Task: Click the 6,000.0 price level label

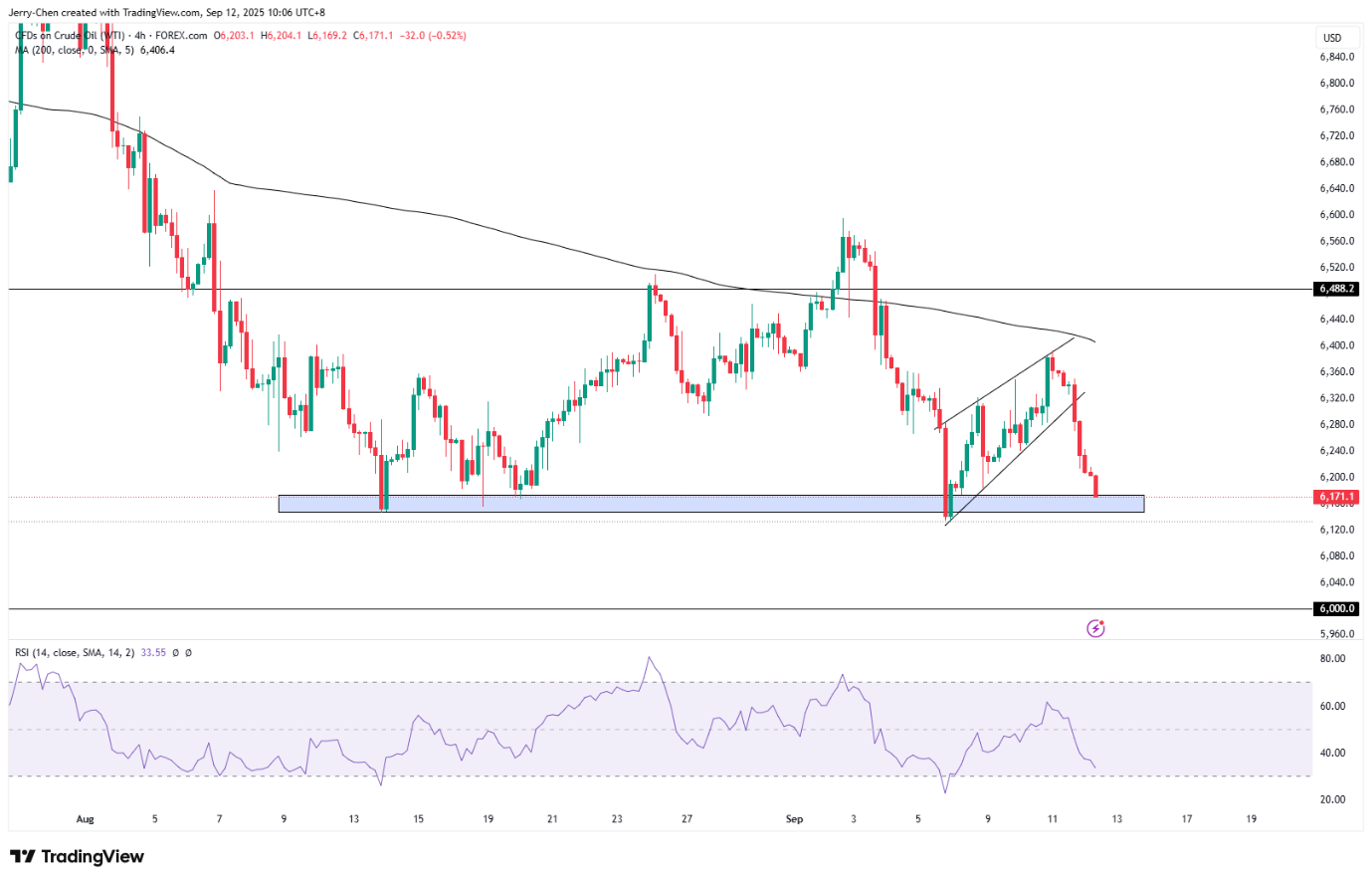Action: click(1336, 608)
